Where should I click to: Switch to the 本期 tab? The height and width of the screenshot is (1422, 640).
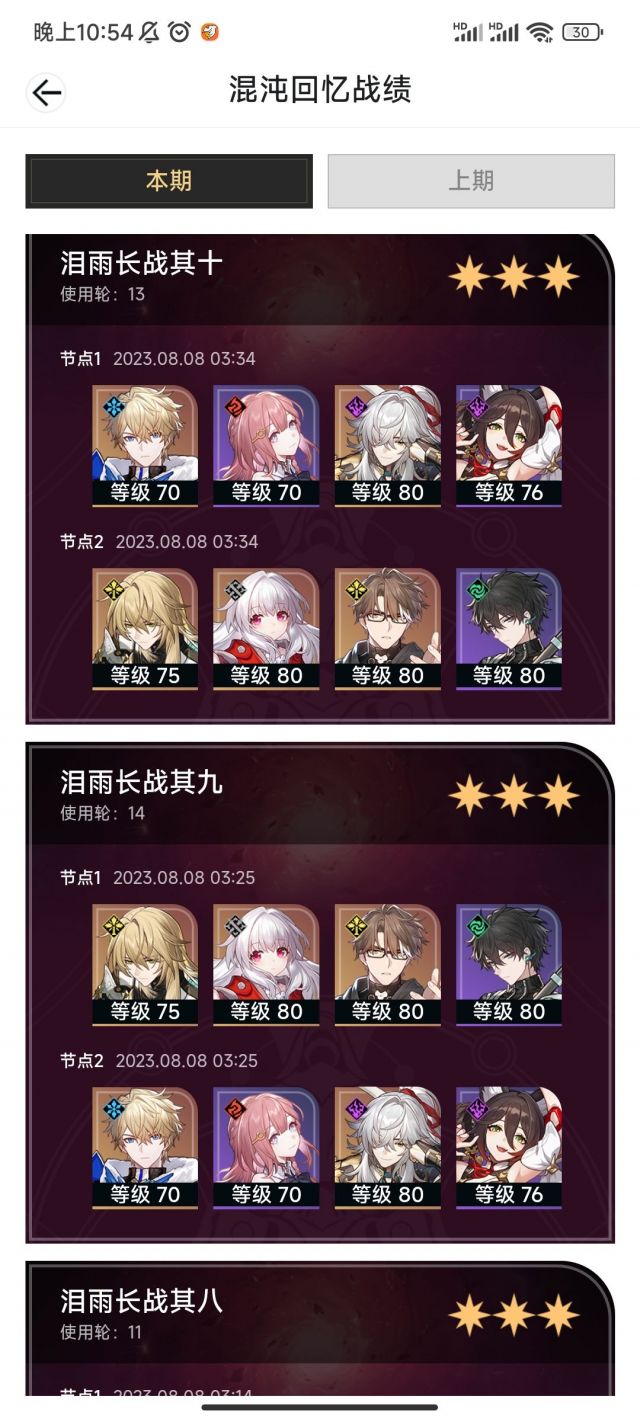(x=169, y=181)
